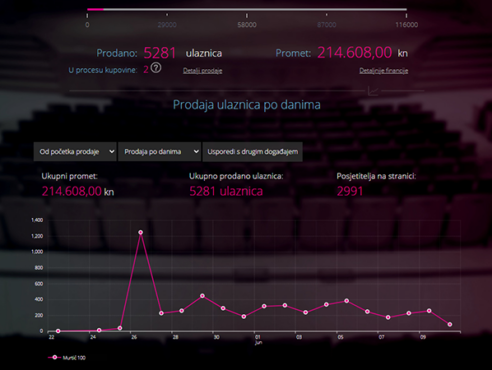
Task: Open the 'Detalji prodaje' link
Action: 202,71
